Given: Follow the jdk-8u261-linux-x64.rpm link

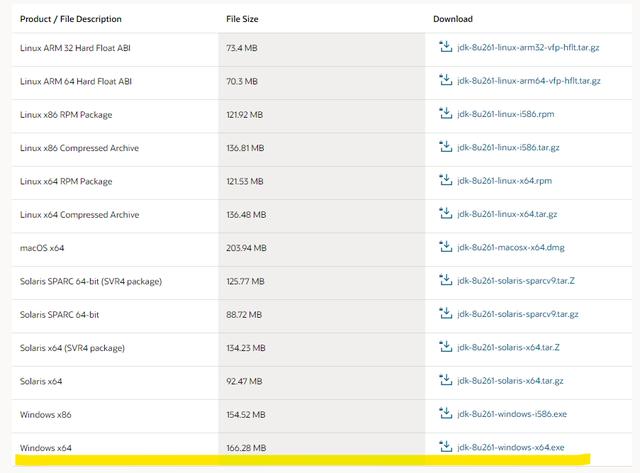Looking at the screenshot, I should click(504, 181).
